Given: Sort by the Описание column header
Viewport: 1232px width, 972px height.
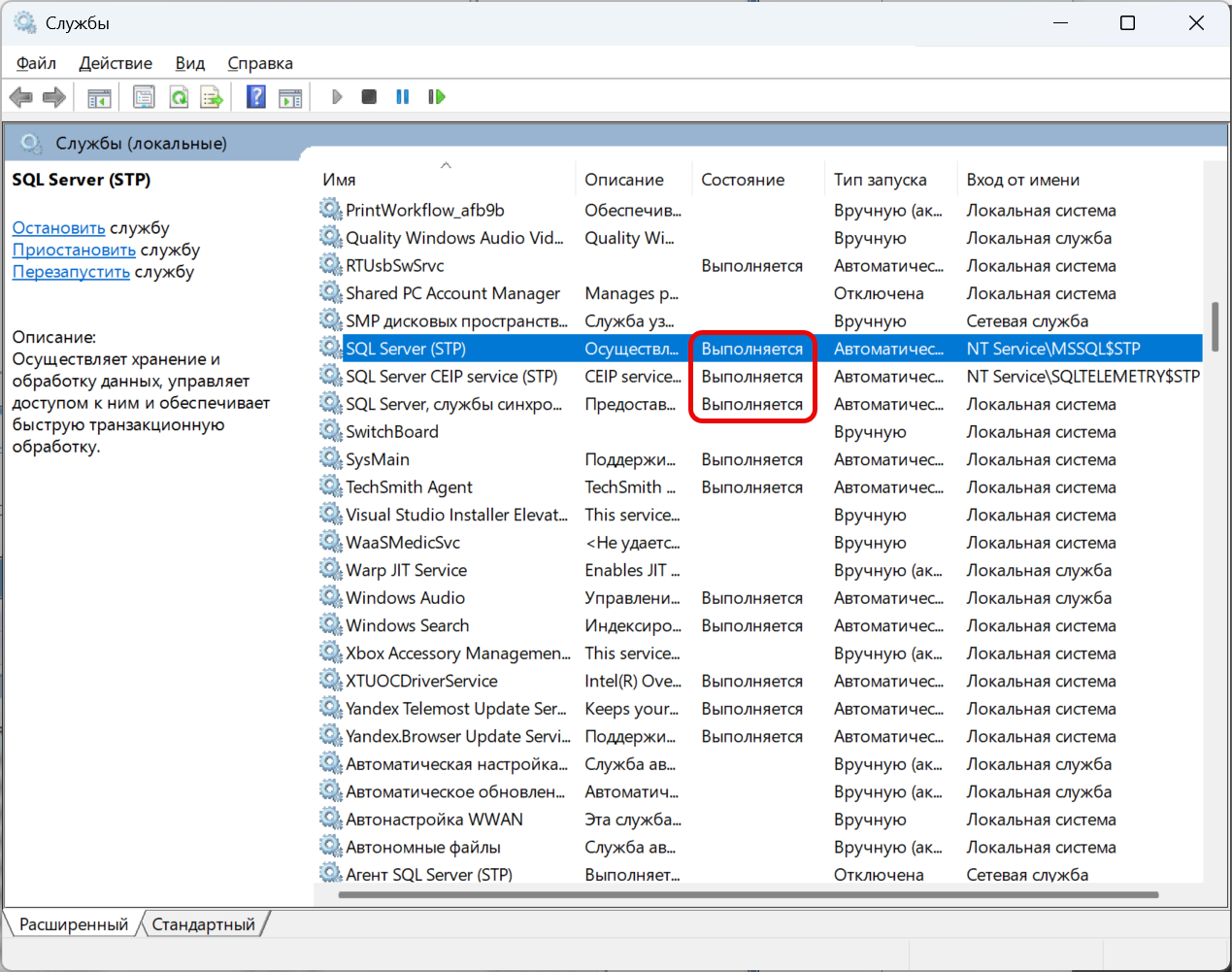Looking at the screenshot, I should tap(633, 180).
